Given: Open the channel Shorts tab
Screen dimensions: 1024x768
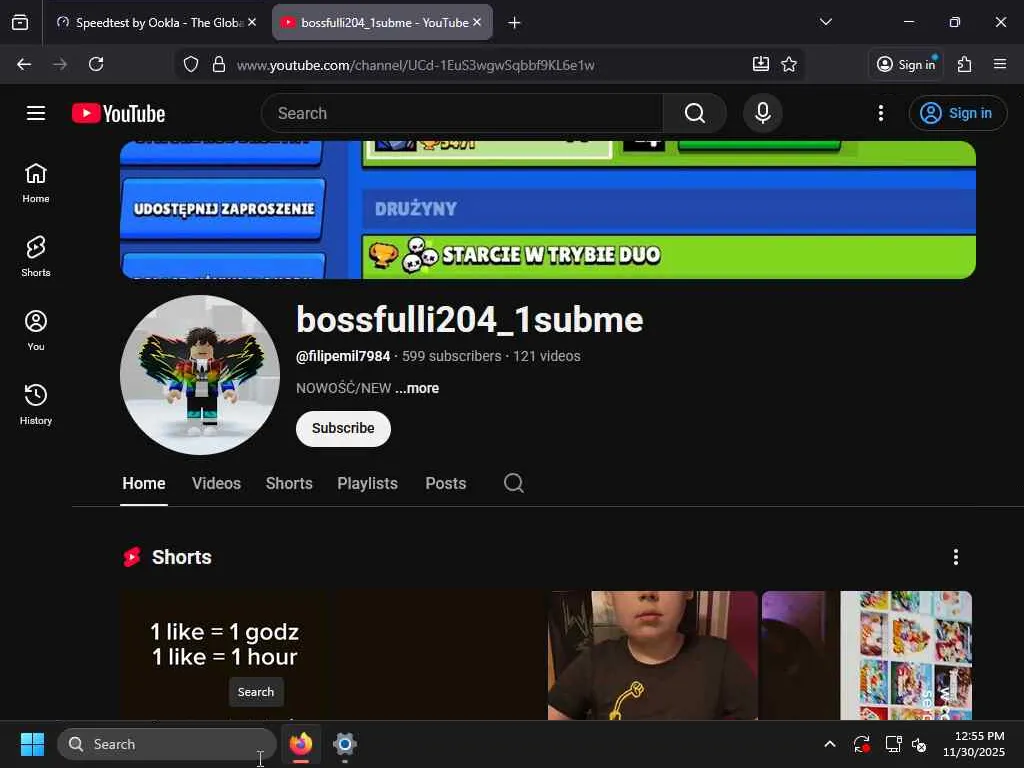Looking at the screenshot, I should pyautogui.click(x=289, y=483).
